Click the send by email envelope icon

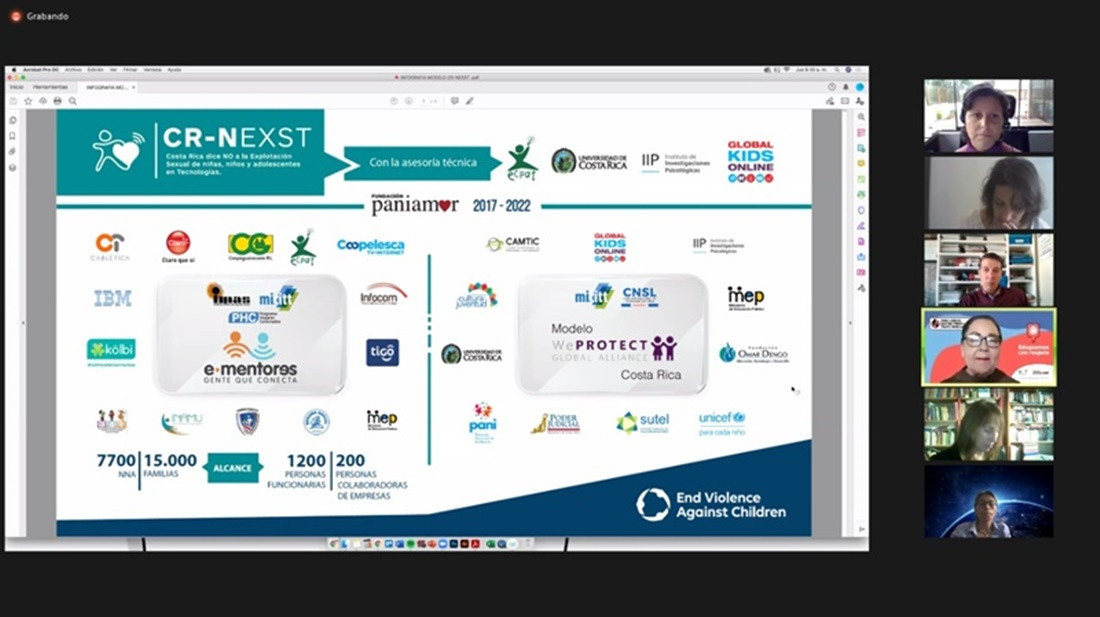[845, 101]
